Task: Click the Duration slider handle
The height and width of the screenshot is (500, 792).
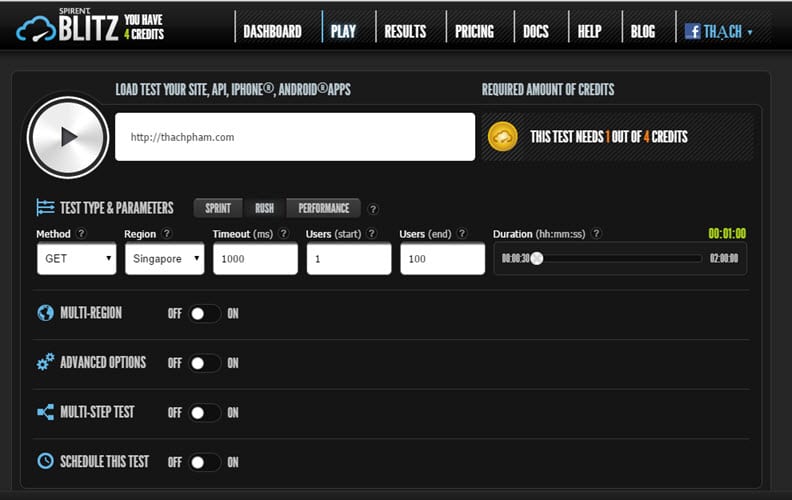Action: 537,258
